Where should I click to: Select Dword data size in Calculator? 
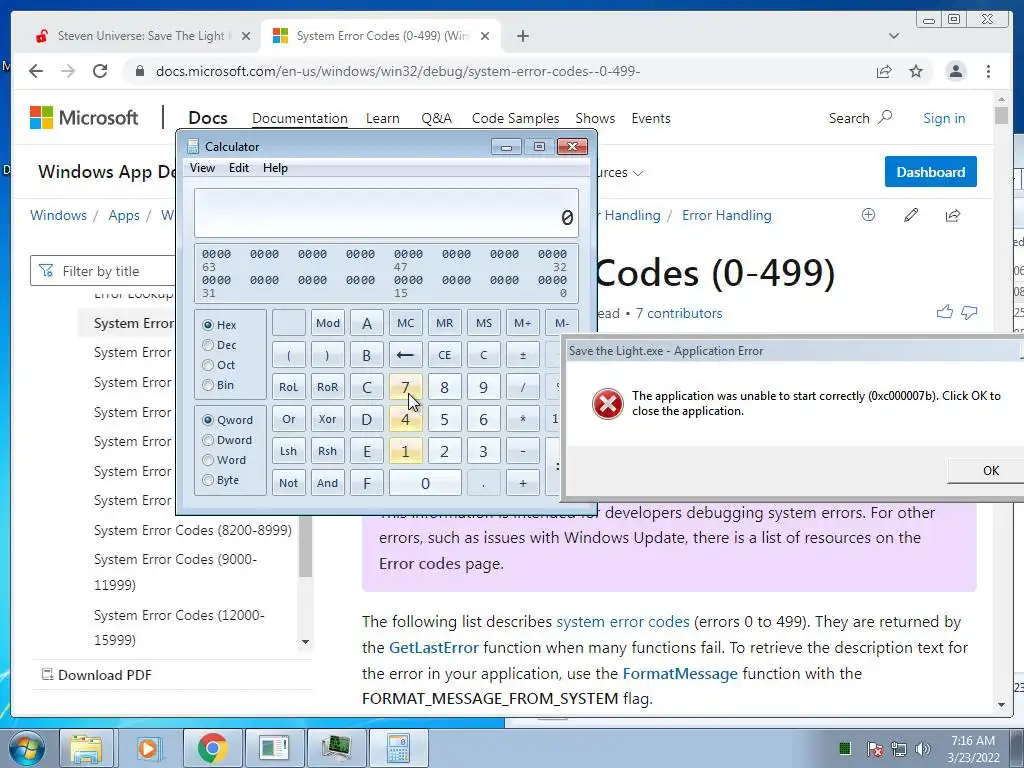208,440
